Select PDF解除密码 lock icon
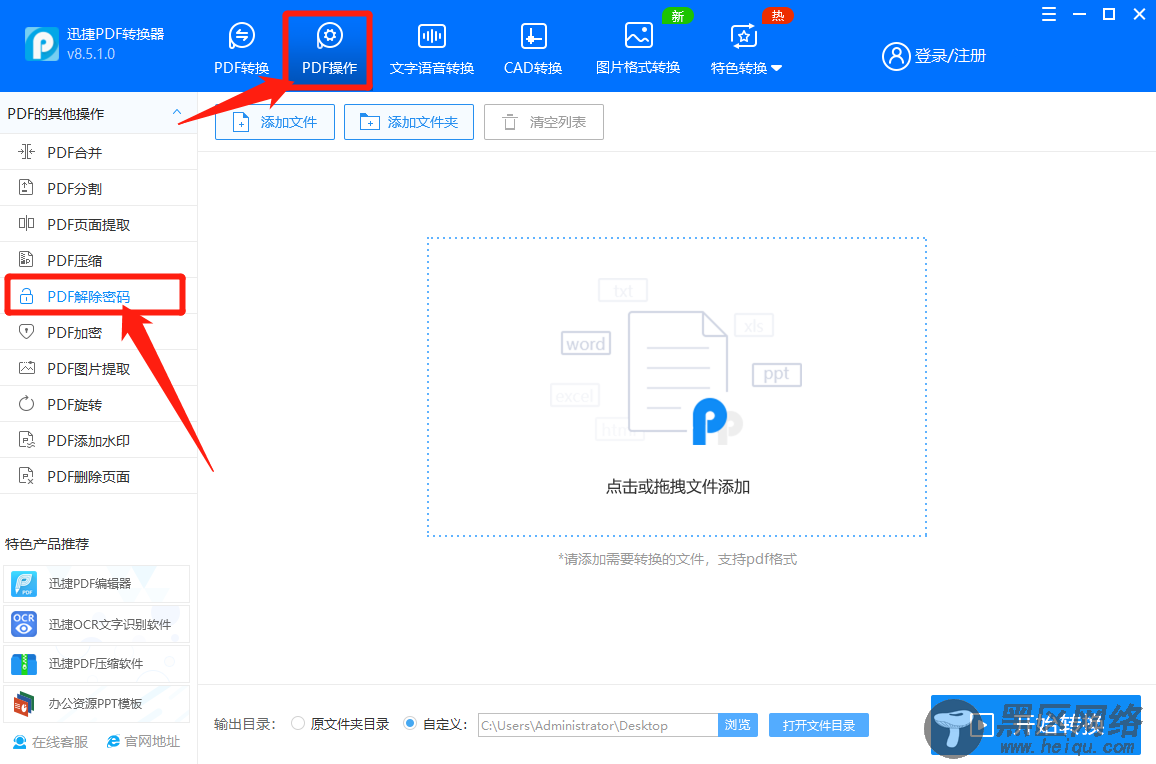This screenshot has width=1156, height=764. (27, 296)
